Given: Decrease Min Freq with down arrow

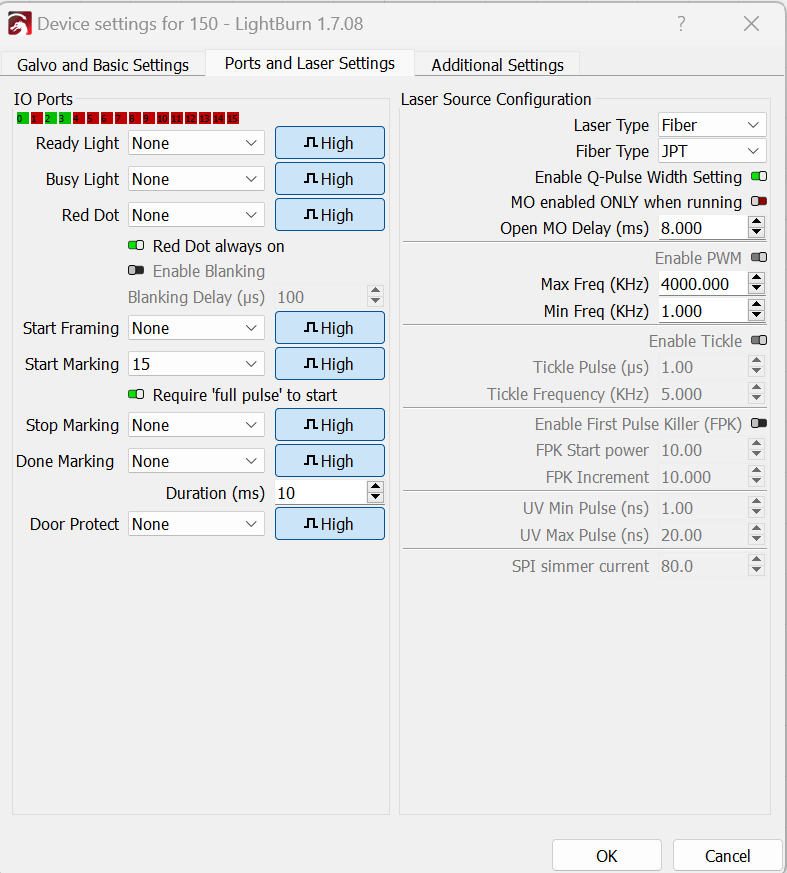Looking at the screenshot, I should (x=756, y=316).
